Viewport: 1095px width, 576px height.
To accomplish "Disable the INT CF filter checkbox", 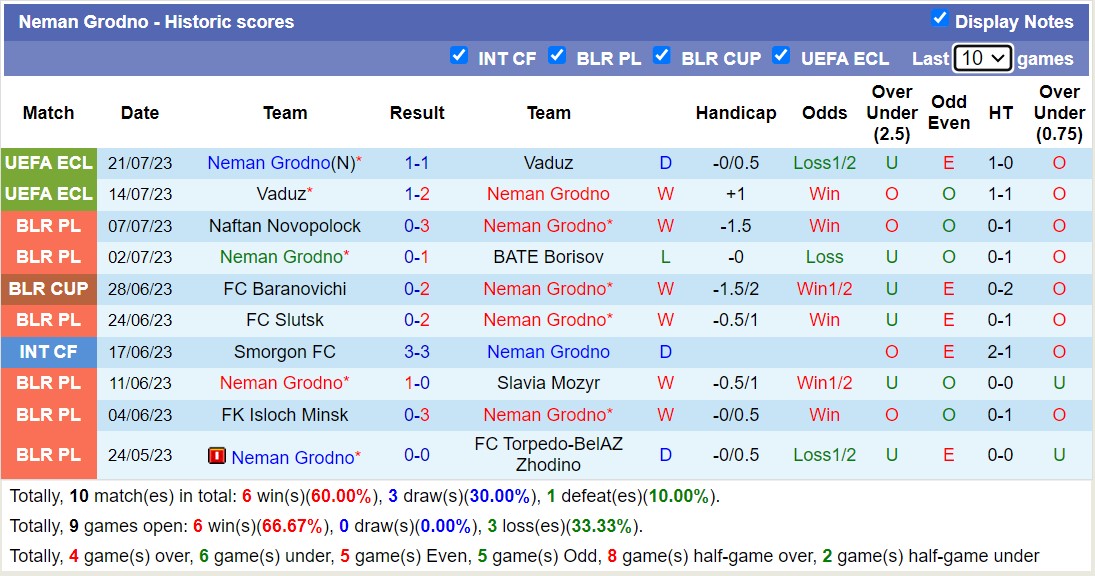I will (460, 57).
